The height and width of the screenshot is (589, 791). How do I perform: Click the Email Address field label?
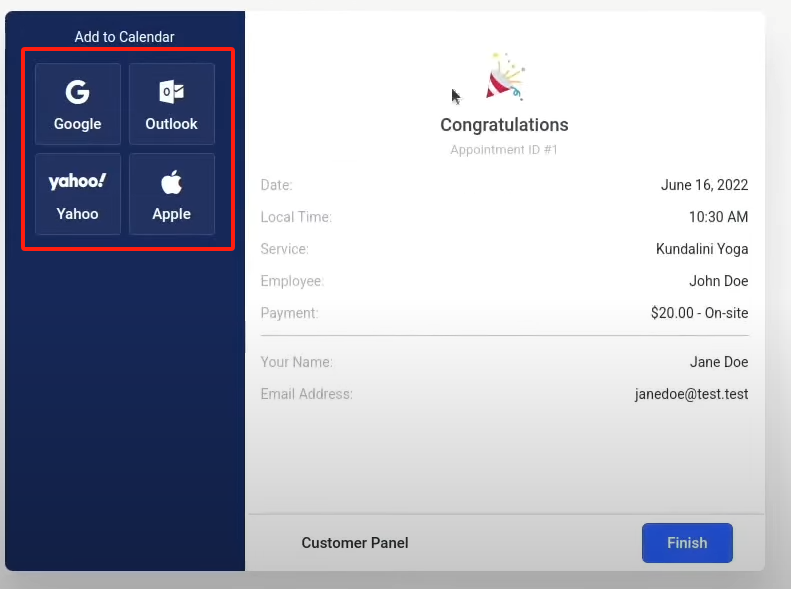click(x=306, y=394)
